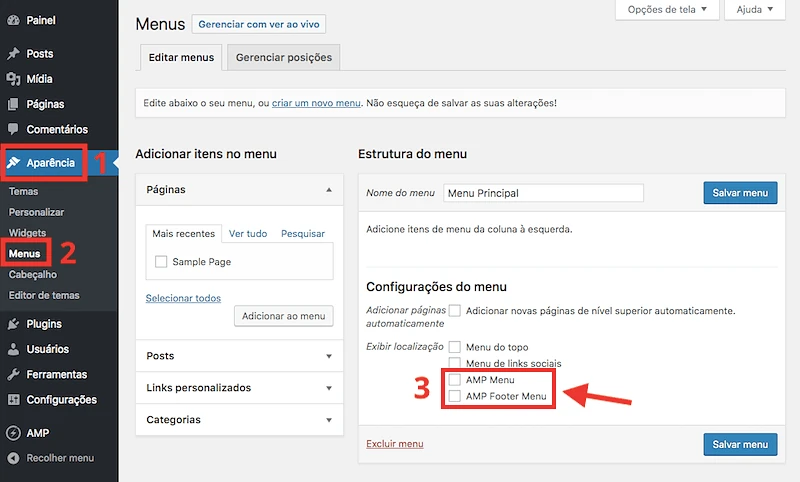The image size is (800, 482).
Task: Select the Mais recentes tab
Action: 184,234
